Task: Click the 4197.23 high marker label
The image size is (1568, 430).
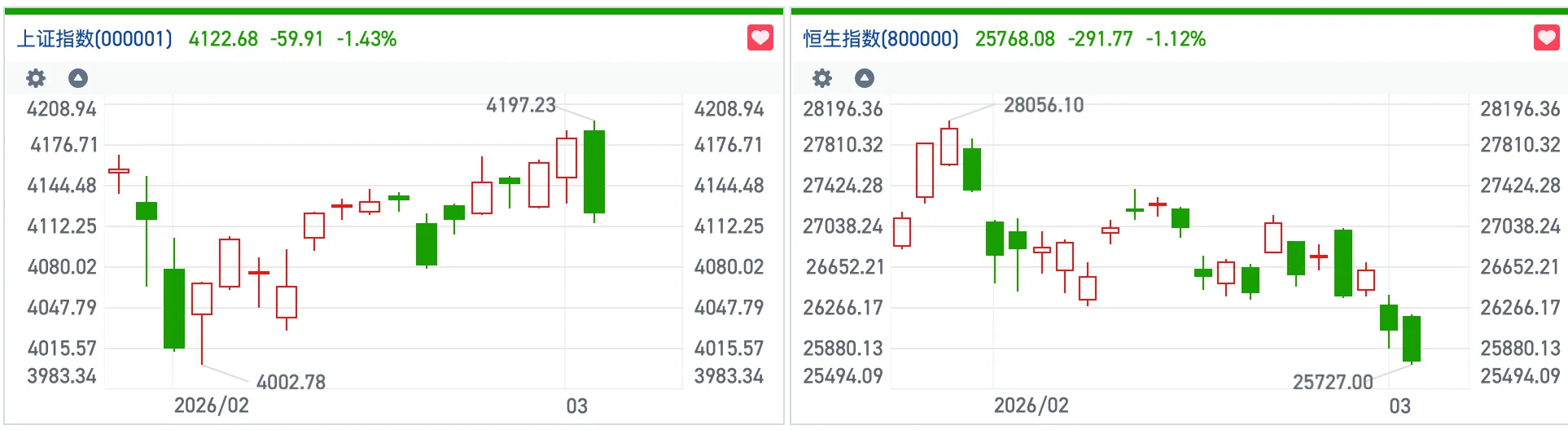Action: click(x=520, y=105)
